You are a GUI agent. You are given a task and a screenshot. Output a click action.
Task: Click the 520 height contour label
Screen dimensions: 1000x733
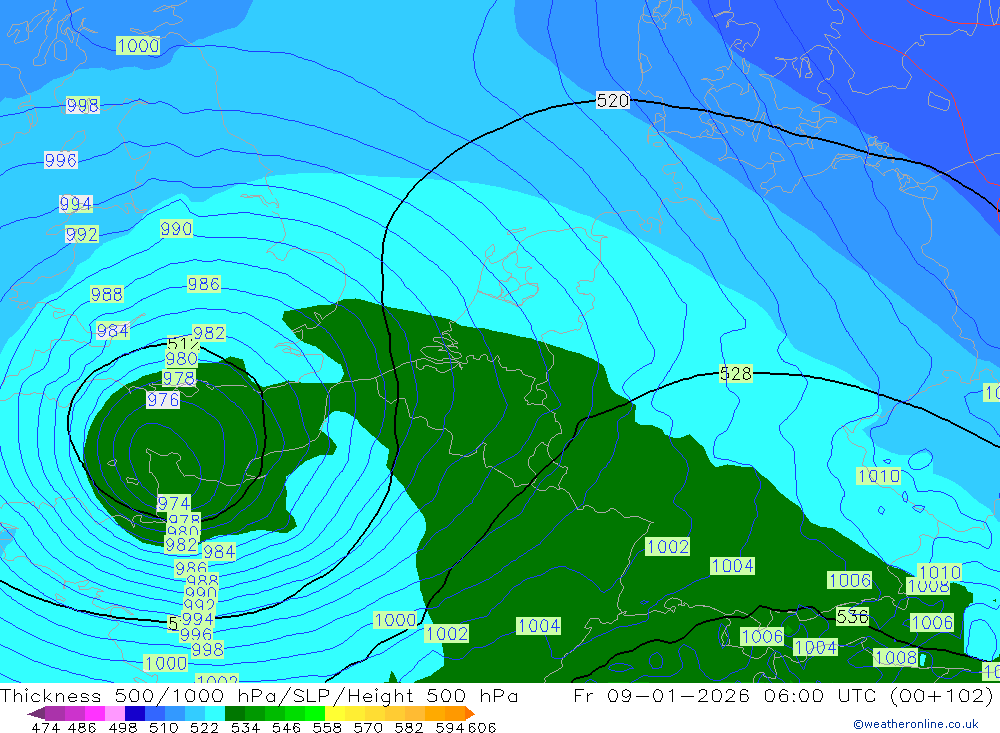click(612, 100)
